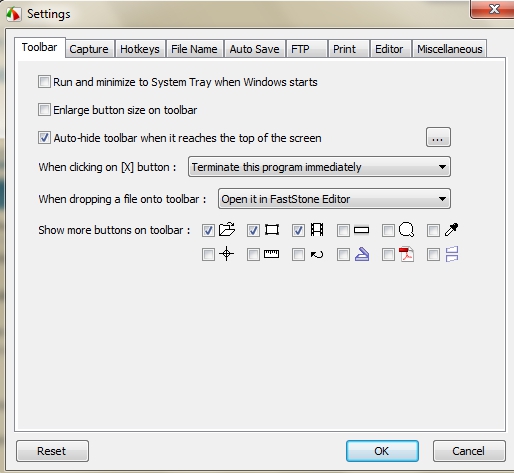
Task: Click the rectangular capture icon
Action: click(272, 230)
